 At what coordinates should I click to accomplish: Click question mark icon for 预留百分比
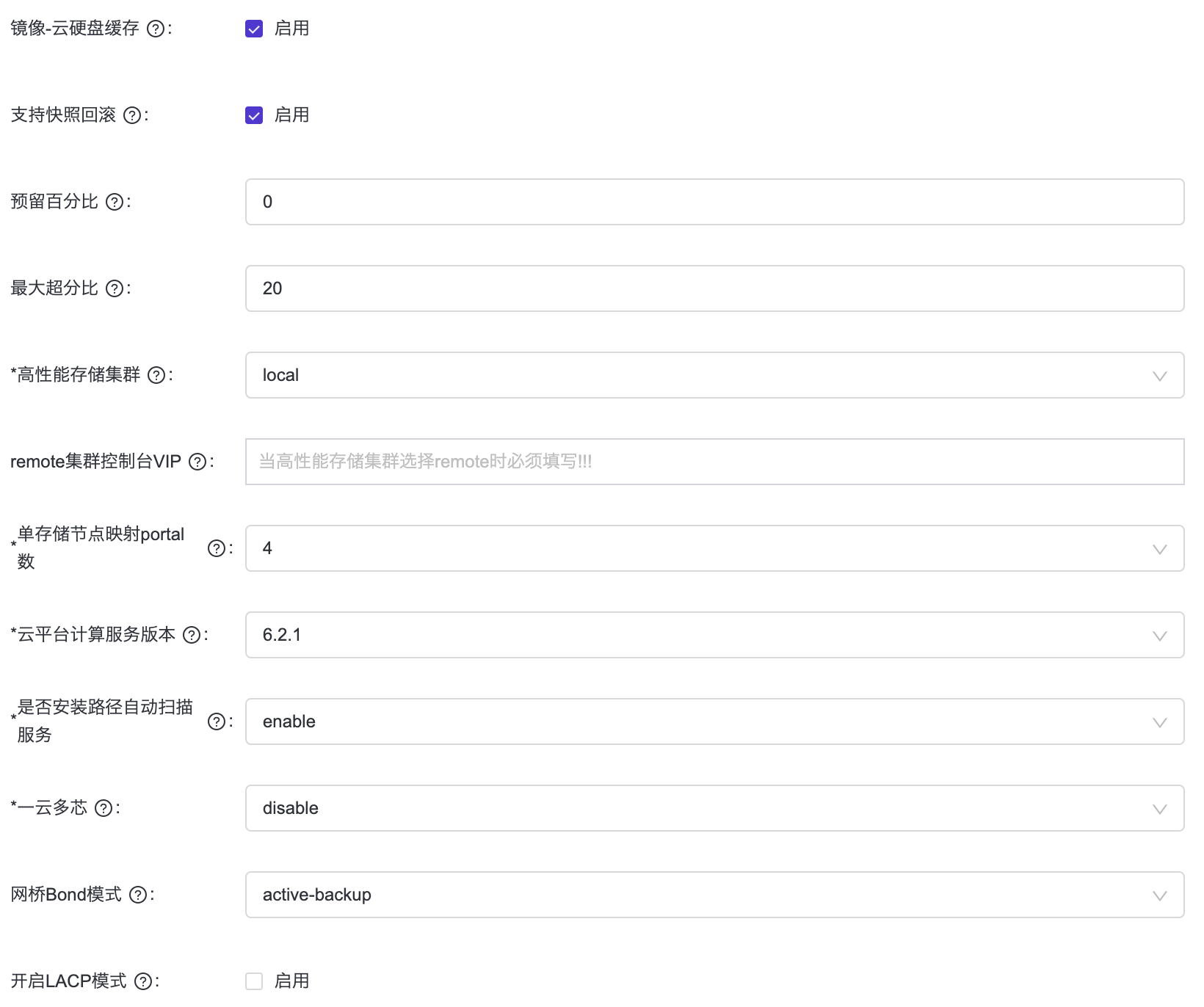click(x=115, y=202)
